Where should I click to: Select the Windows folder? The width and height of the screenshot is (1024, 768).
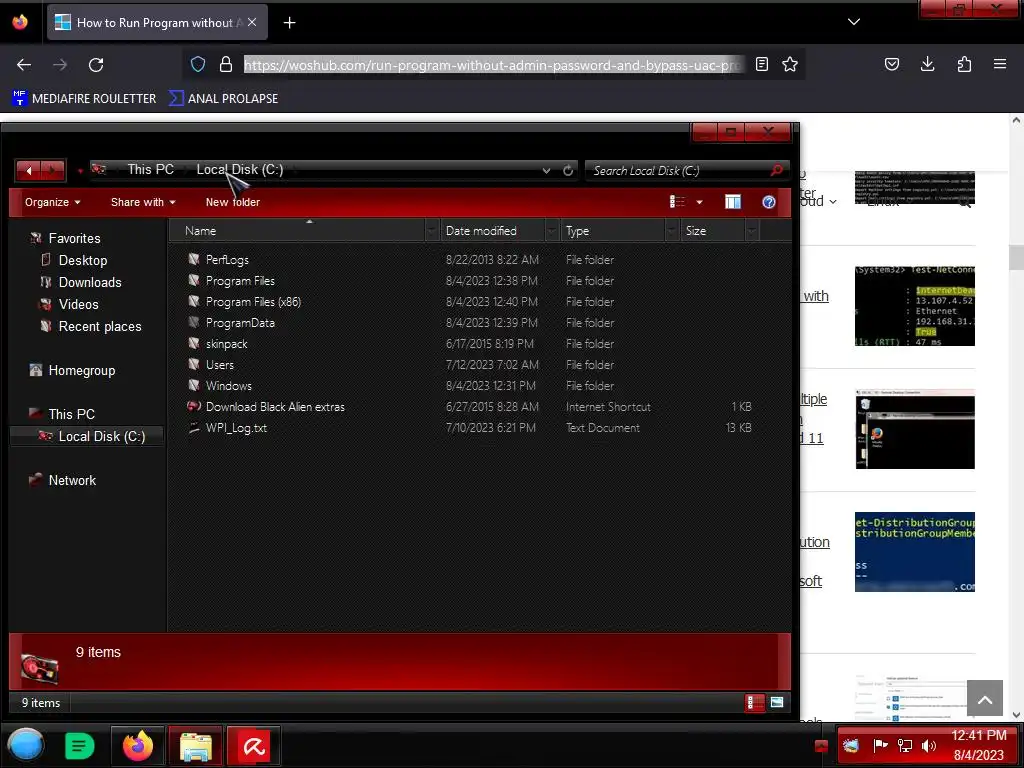[x=228, y=386]
